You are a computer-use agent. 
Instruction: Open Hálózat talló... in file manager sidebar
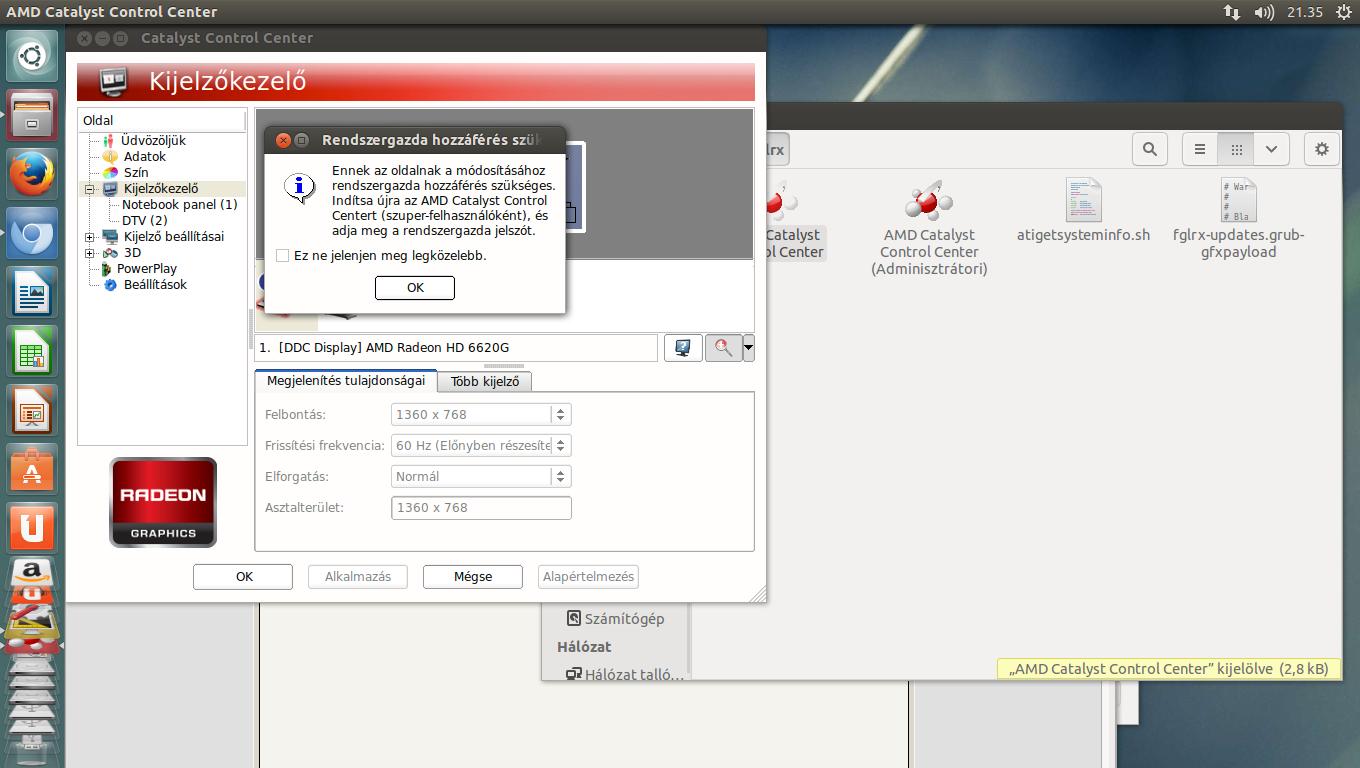point(624,674)
